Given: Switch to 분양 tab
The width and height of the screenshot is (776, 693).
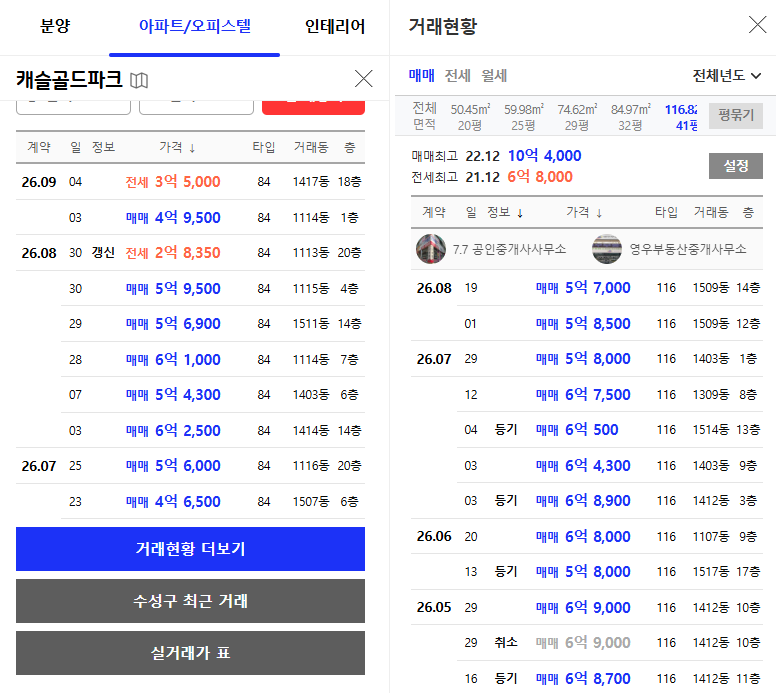Looking at the screenshot, I should [54, 25].
